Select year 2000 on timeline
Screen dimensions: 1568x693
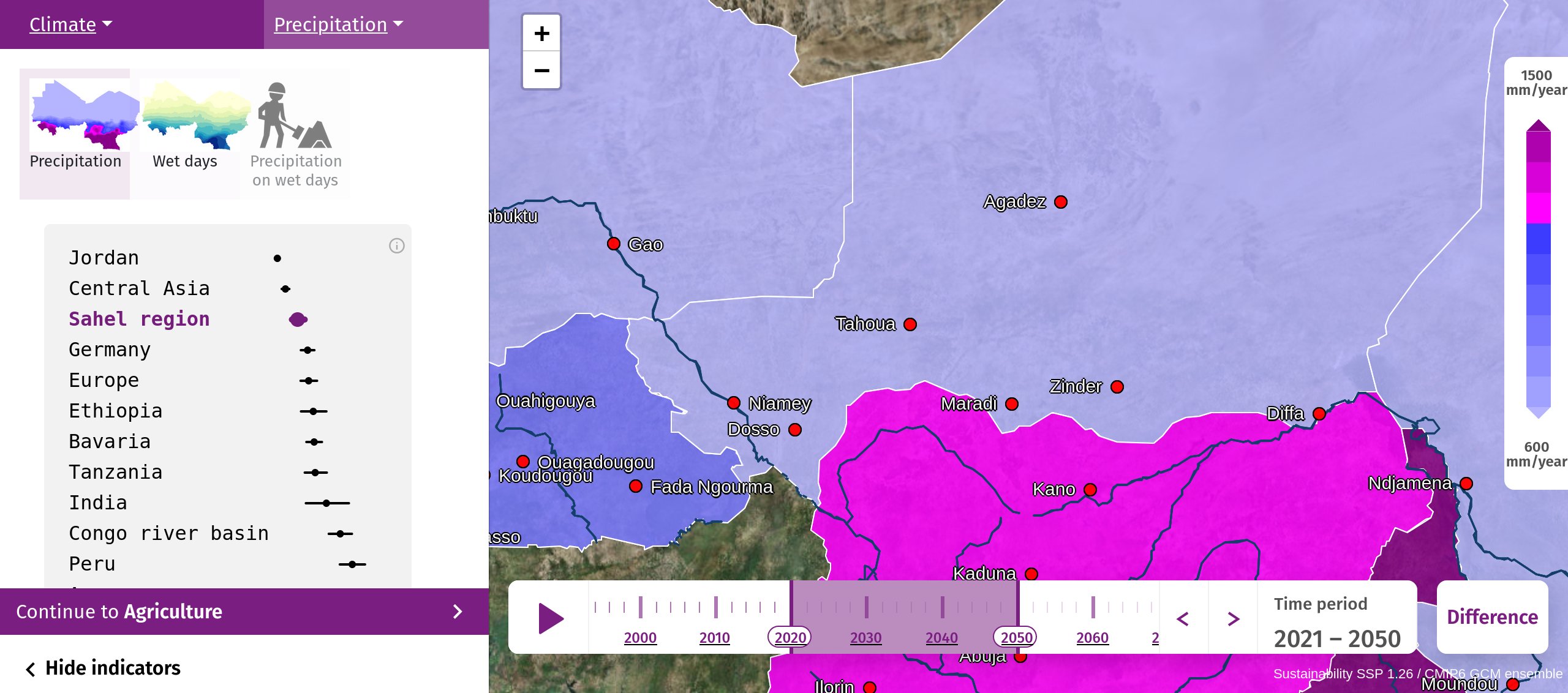[x=640, y=637]
